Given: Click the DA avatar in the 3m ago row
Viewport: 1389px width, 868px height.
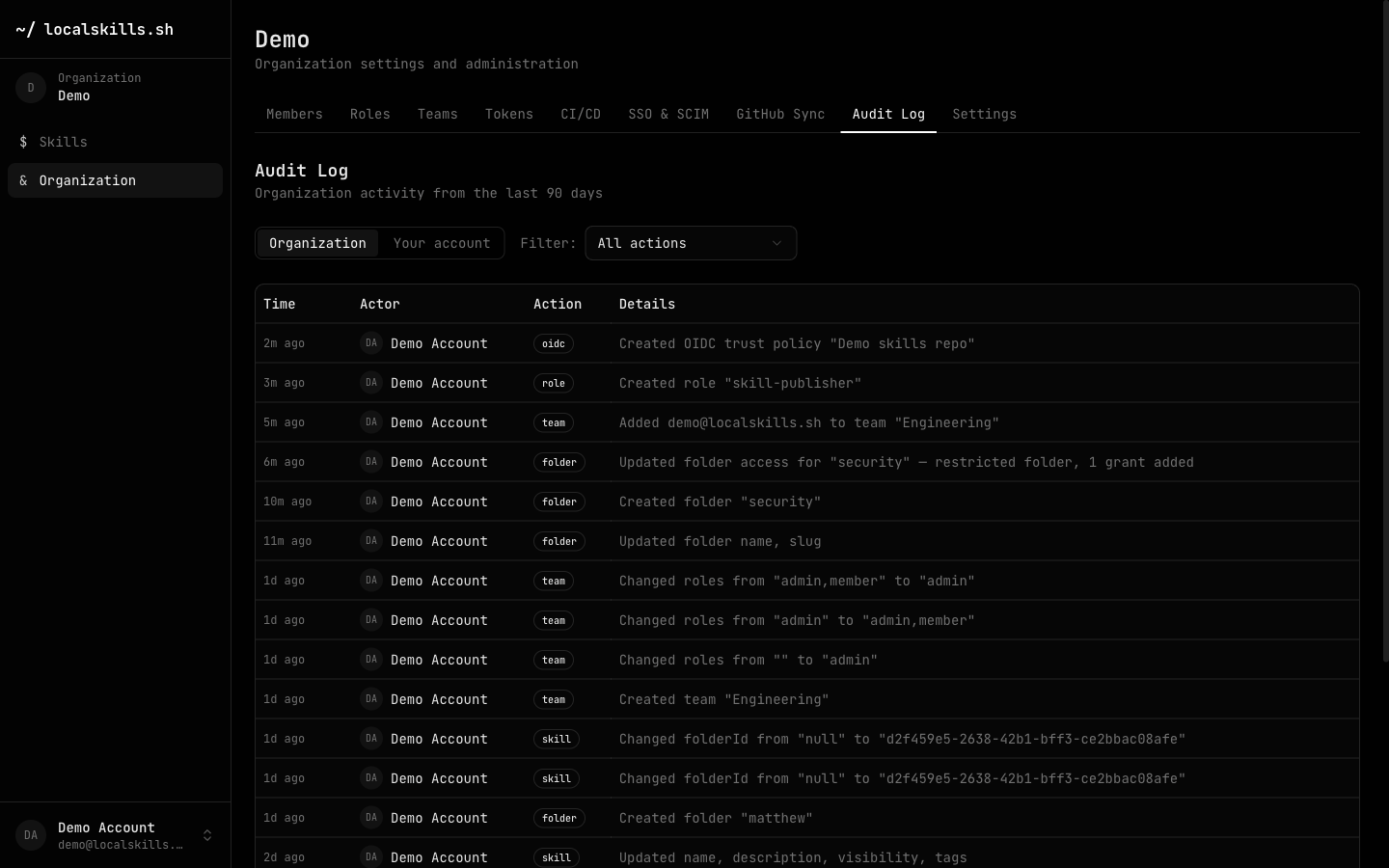Looking at the screenshot, I should click(371, 383).
